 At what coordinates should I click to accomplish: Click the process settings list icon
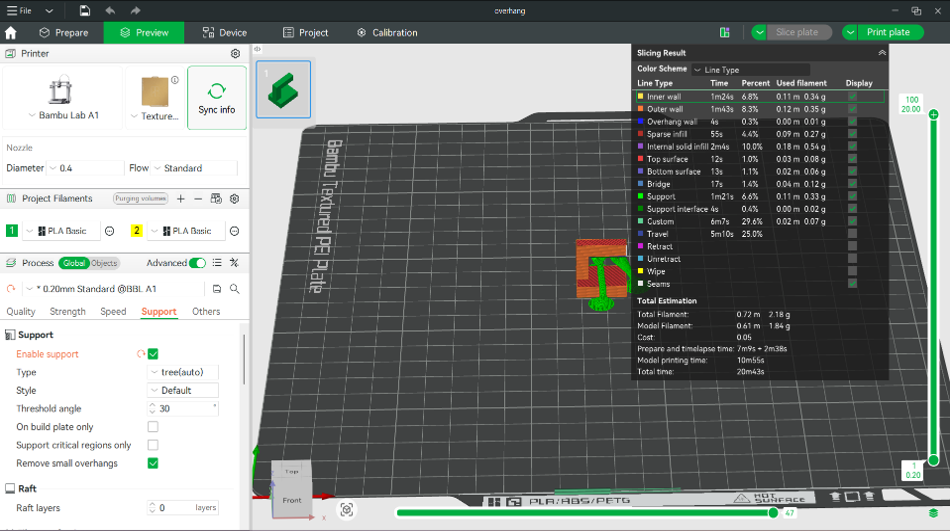pos(217,263)
